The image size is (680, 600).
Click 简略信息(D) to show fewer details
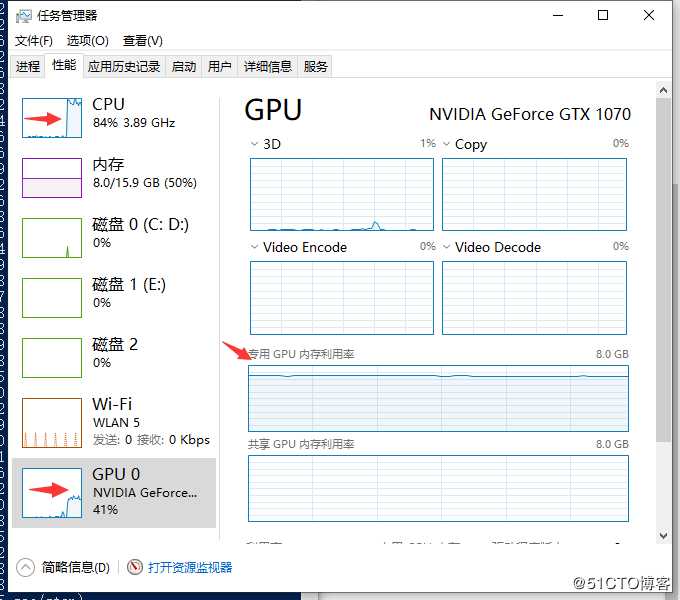(76, 567)
